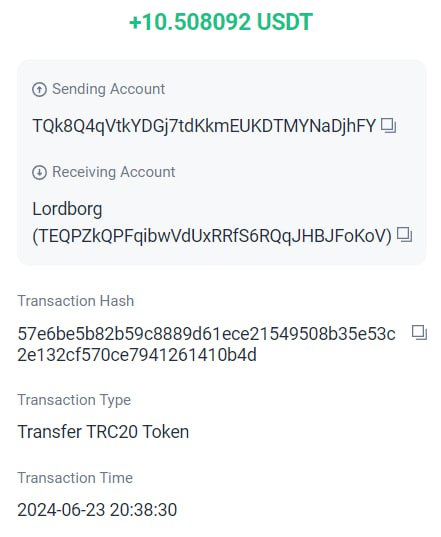This screenshot has width=441, height=537.
Task: Click the Transaction Time label
Action: click(75, 478)
